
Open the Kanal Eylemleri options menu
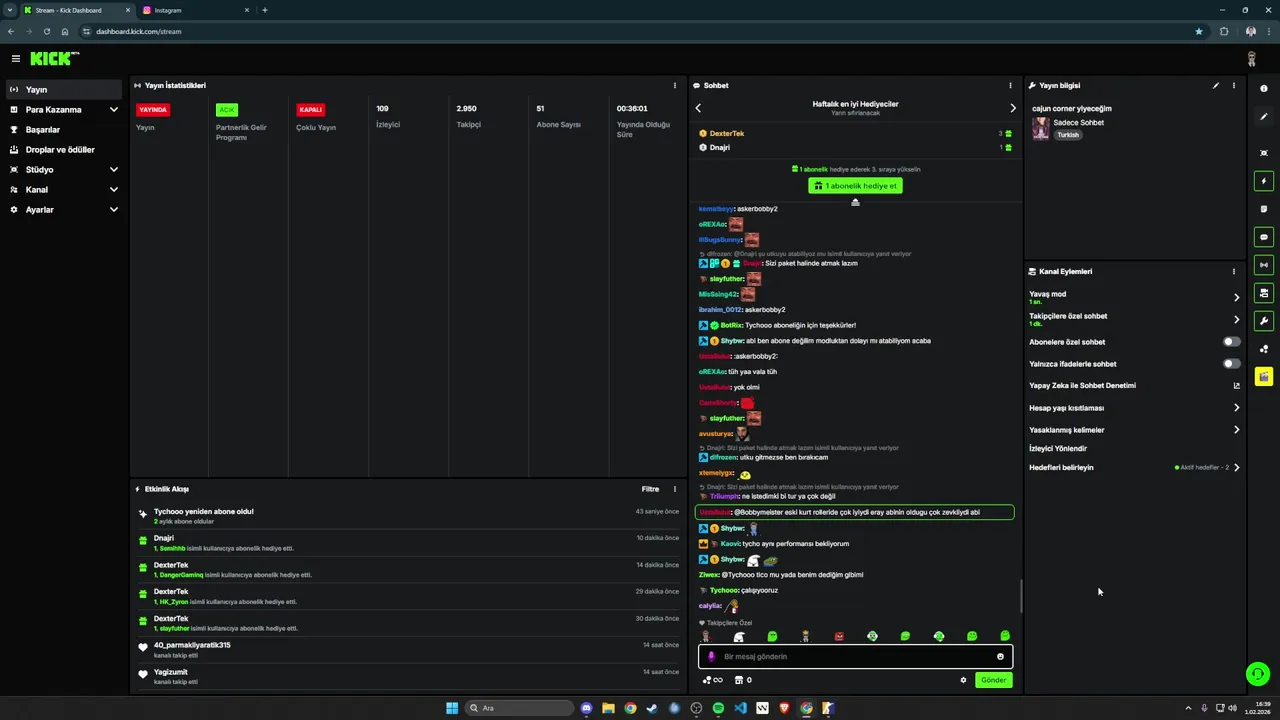tap(1234, 271)
